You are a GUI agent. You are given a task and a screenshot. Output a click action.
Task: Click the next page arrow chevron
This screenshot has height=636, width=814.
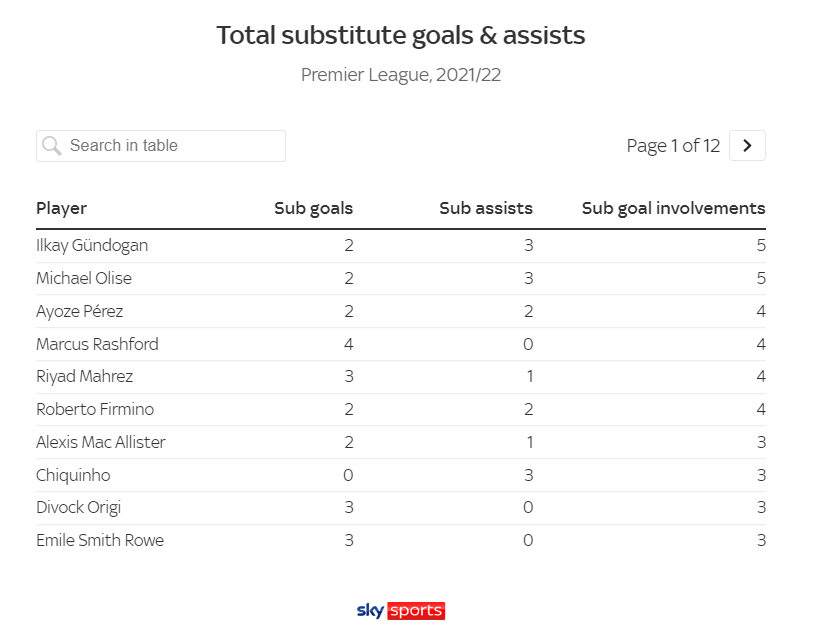click(747, 145)
